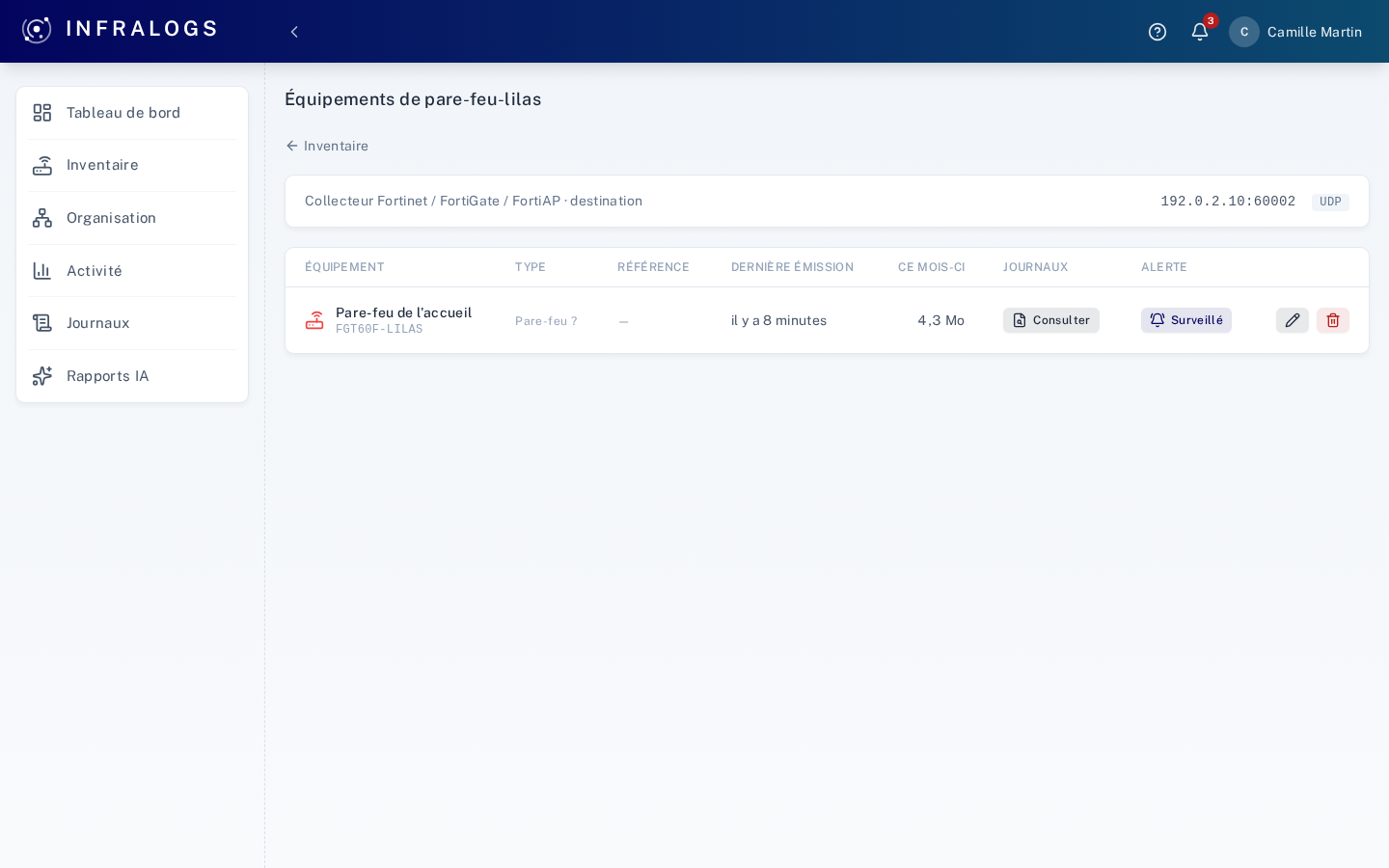The height and width of the screenshot is (868, 1389).
Task: Collapse the sidebar with the chevron arrow
Action: [294, 32]
